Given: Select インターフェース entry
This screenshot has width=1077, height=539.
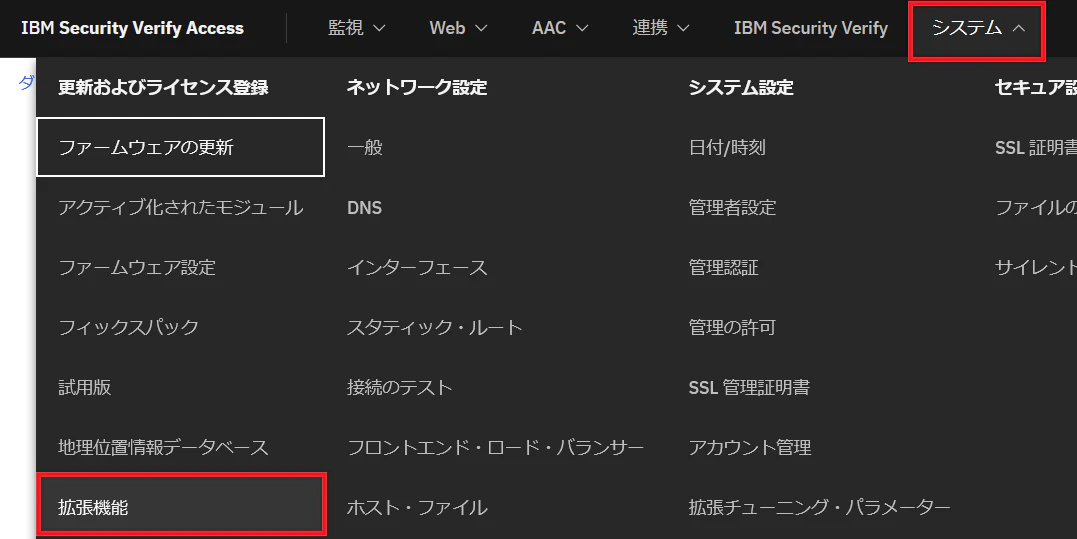Looking at the screenshot, I should pyautogui.click(x=417, y=267).
